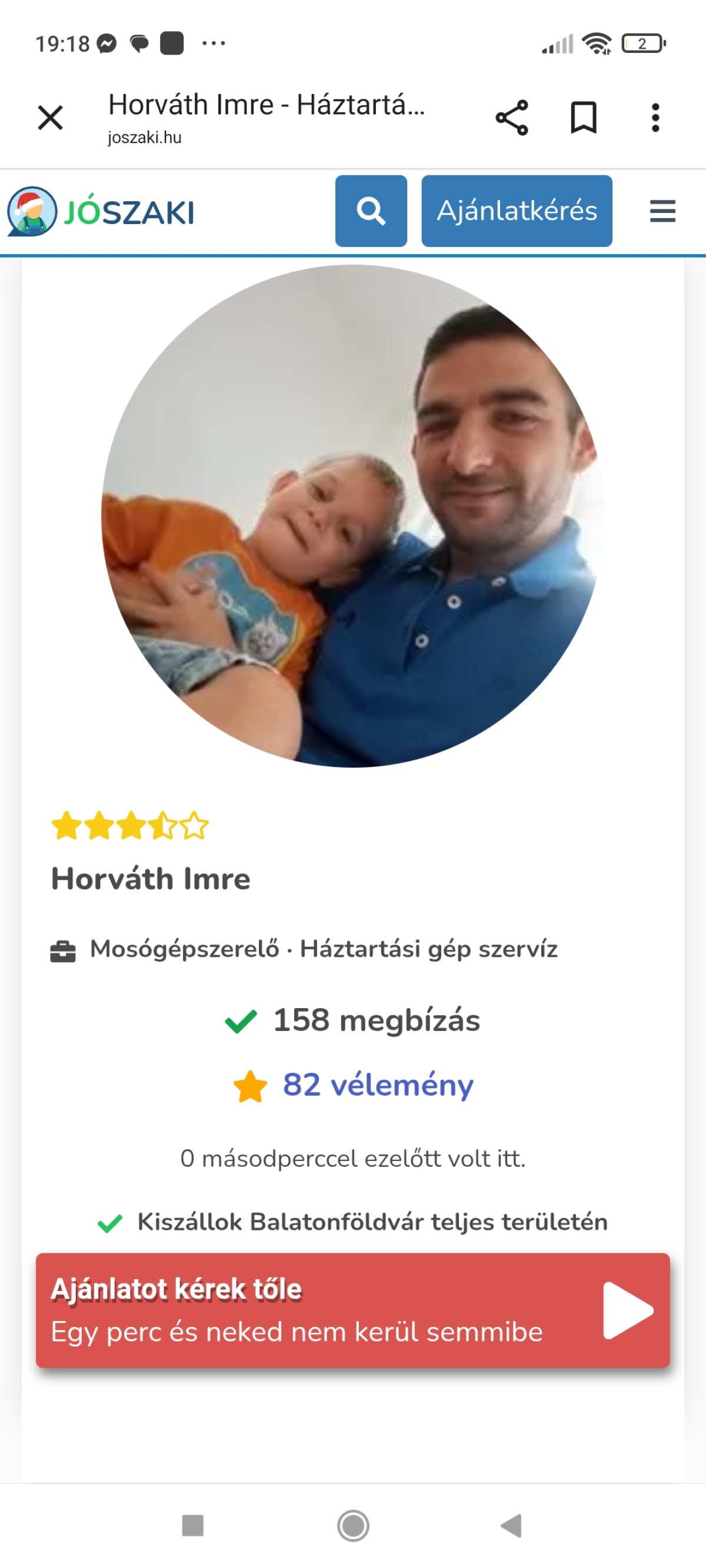Tap the Android back triangle button
The height and width of the screenshot is (1568, 706).
pyautogui.click(x=511, y=1526)
